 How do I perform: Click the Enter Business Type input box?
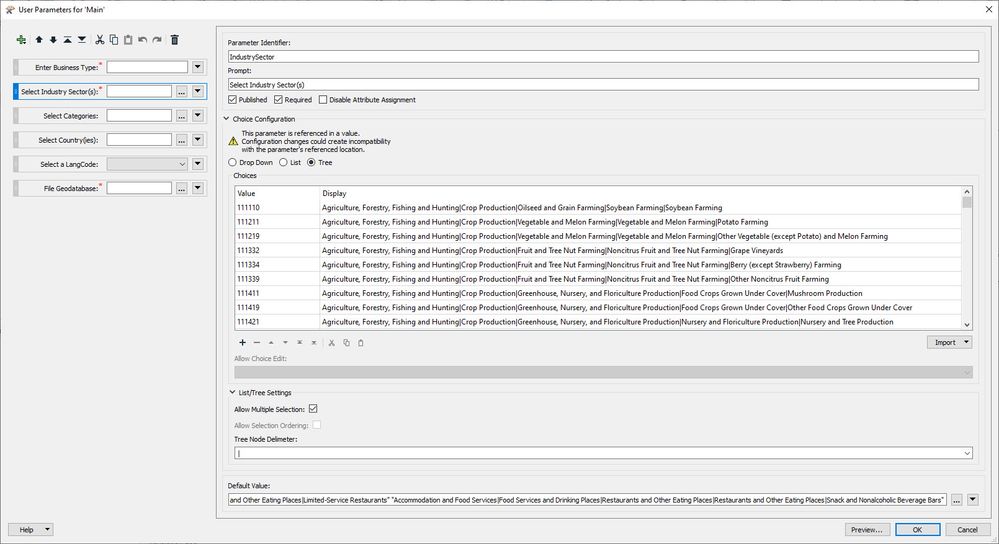click(147, 67)
